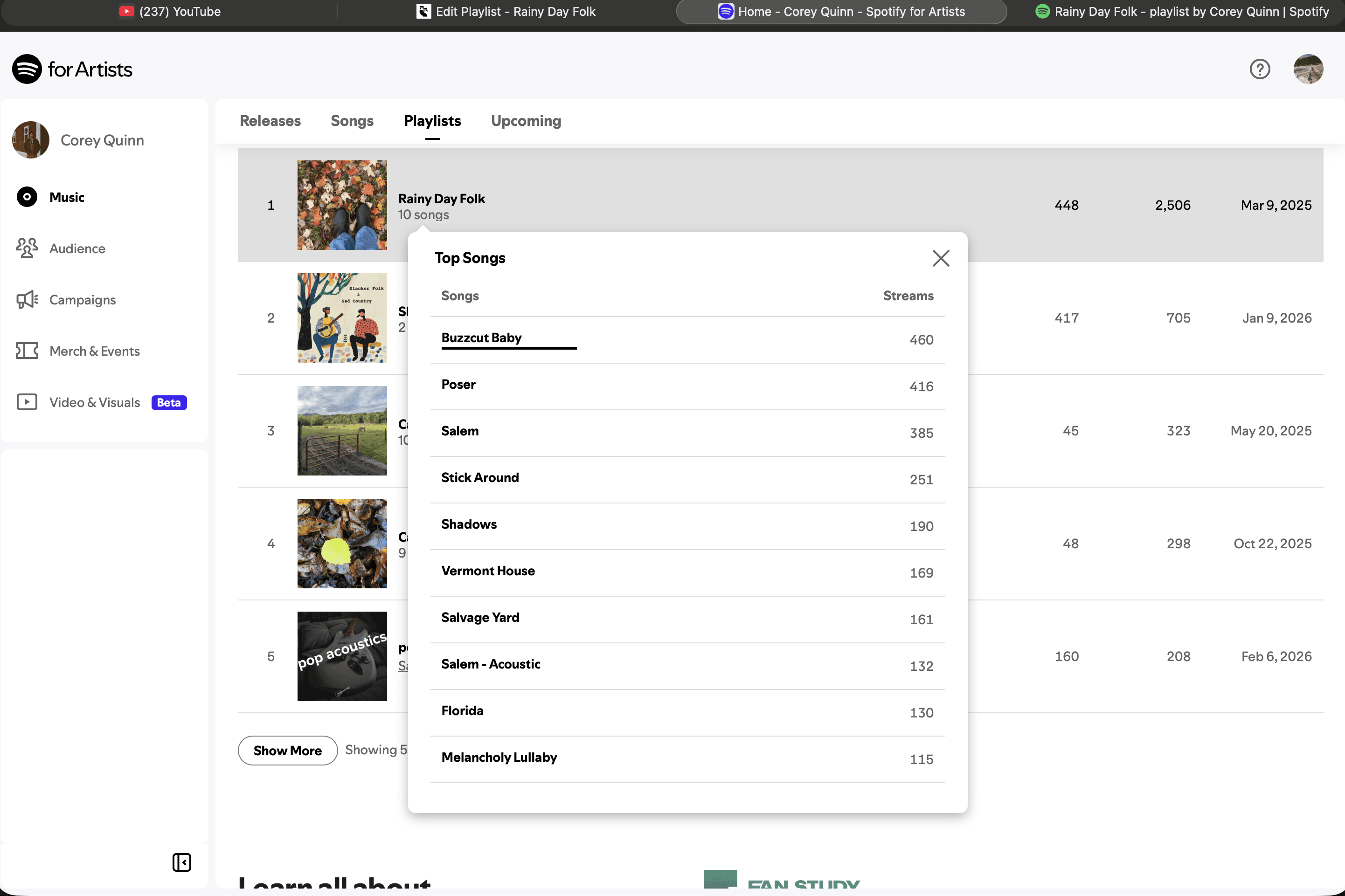Click the Music disc icon in sidebar
This screenshot has width=1345, height=896.
(27, 197)
